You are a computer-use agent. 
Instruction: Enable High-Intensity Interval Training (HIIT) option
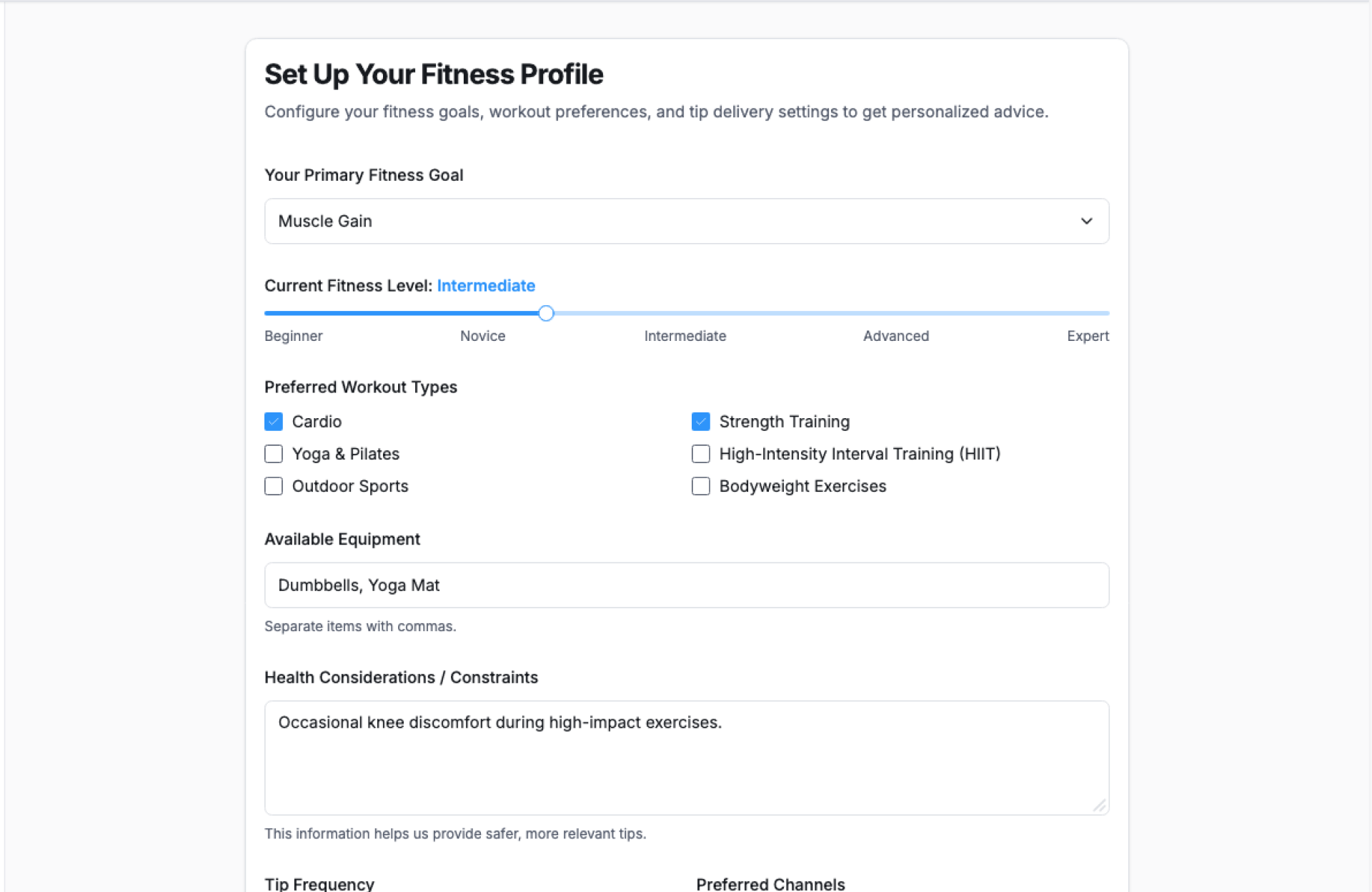tap(700, 454)
